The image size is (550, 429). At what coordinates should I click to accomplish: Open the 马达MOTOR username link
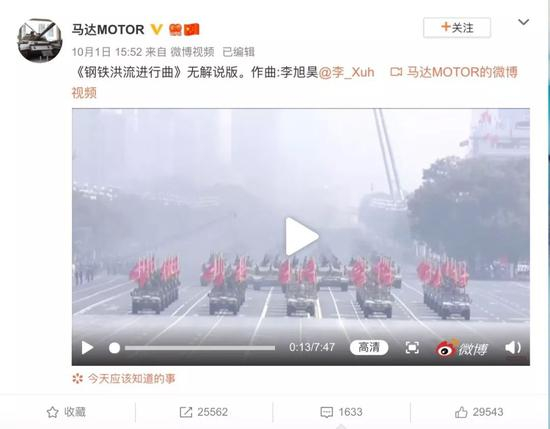pyautogui.click(x=108, y=29)
